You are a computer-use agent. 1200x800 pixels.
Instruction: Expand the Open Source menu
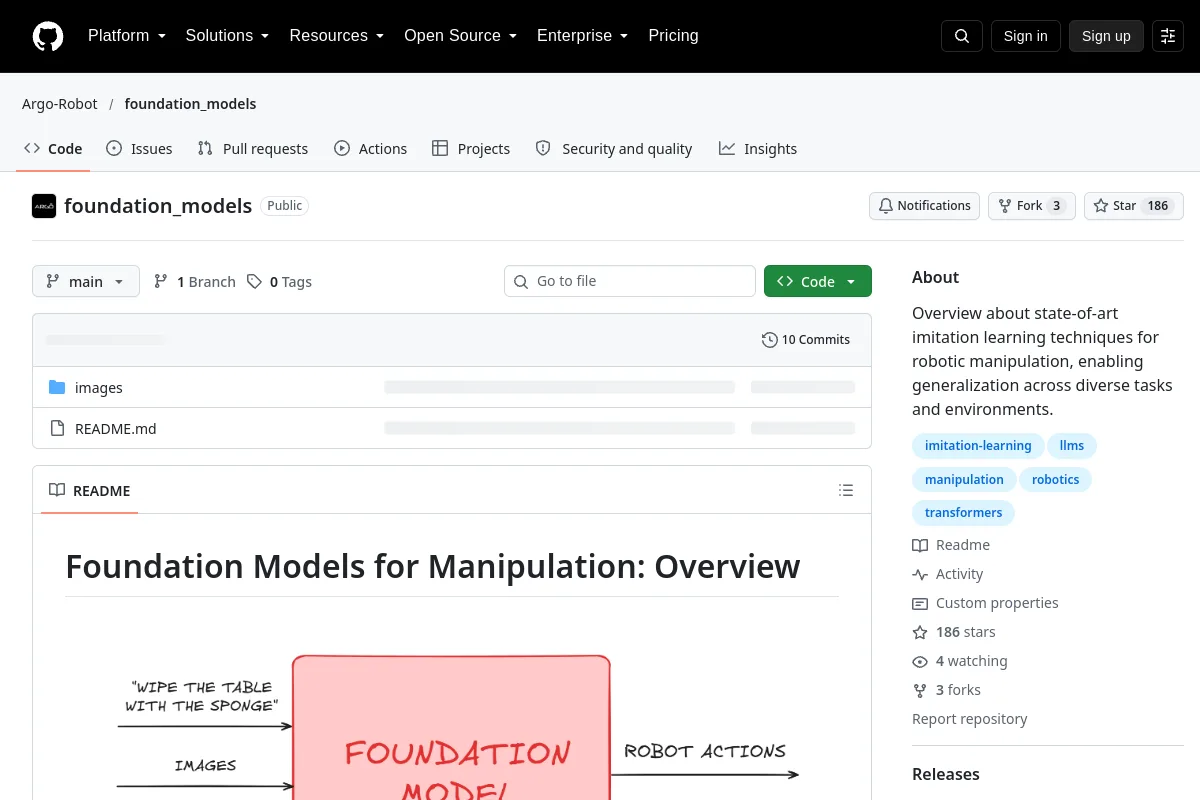460,36
